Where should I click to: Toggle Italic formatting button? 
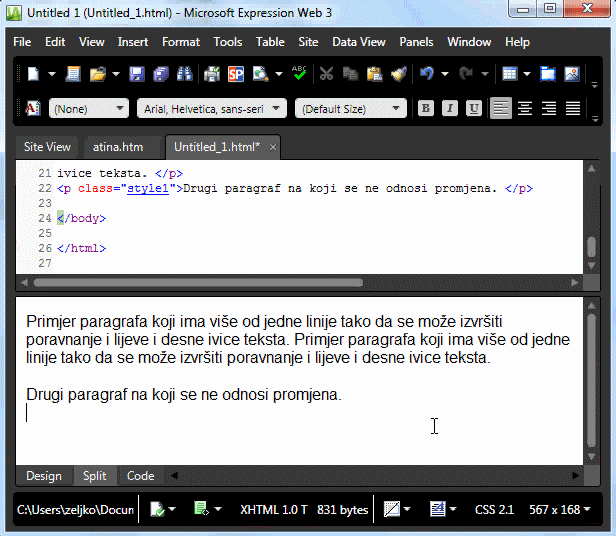point(450,108)
